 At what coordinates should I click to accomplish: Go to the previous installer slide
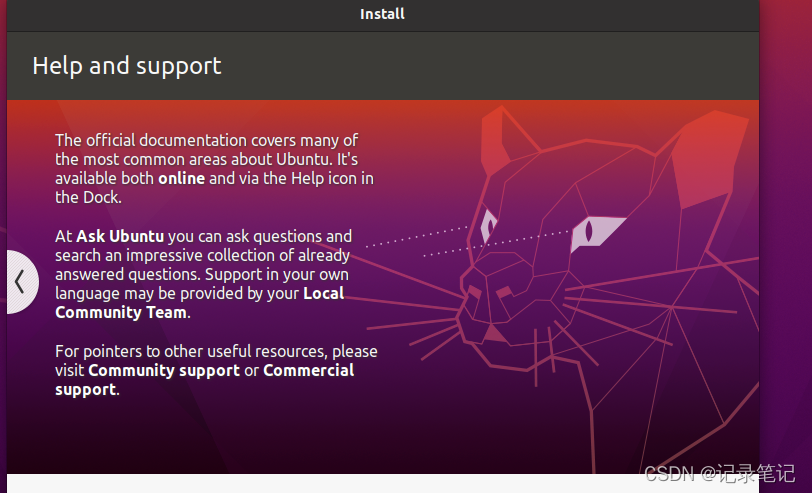pyautogui.click(x=22, y=282)
